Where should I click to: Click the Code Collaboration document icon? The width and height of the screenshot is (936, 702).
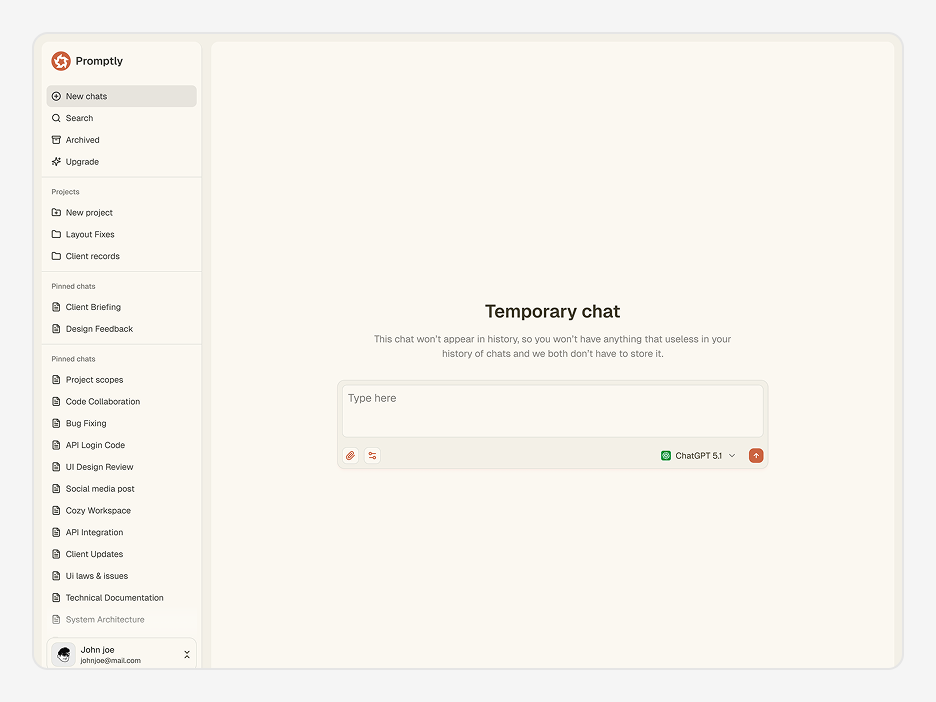tap(56, 402)
